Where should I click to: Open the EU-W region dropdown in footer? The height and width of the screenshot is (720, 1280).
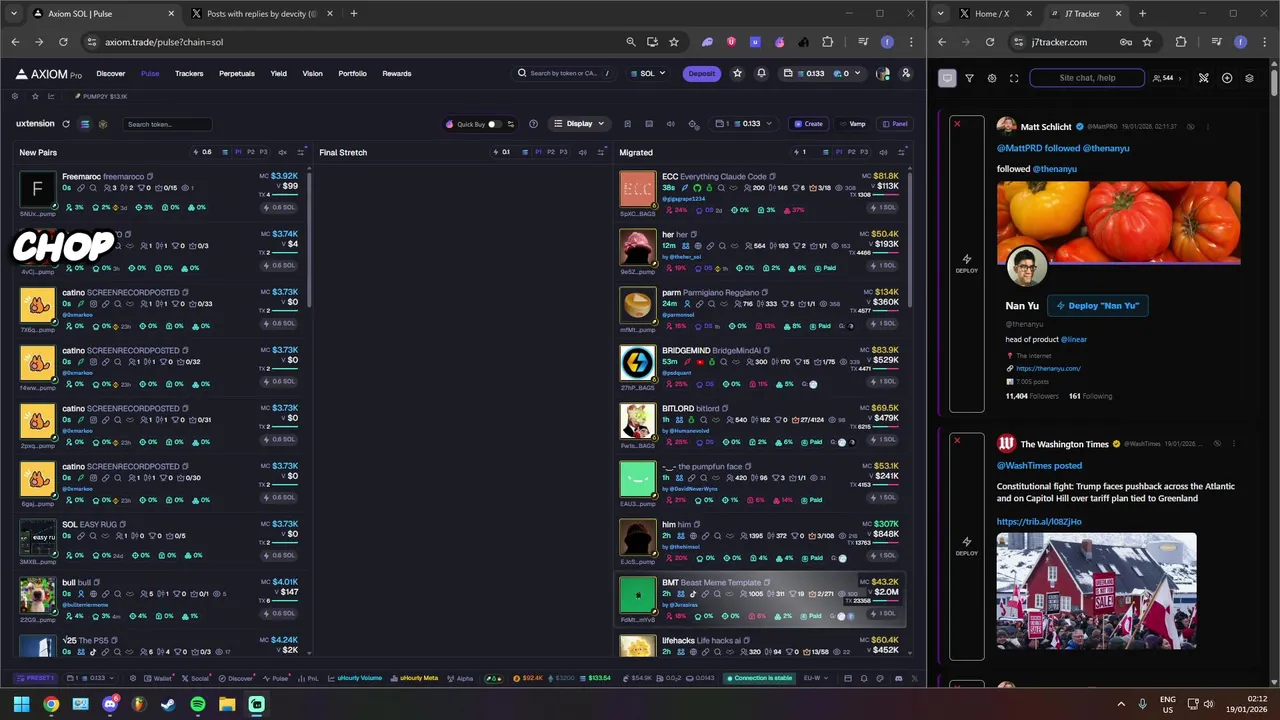(x=815, y=678)
